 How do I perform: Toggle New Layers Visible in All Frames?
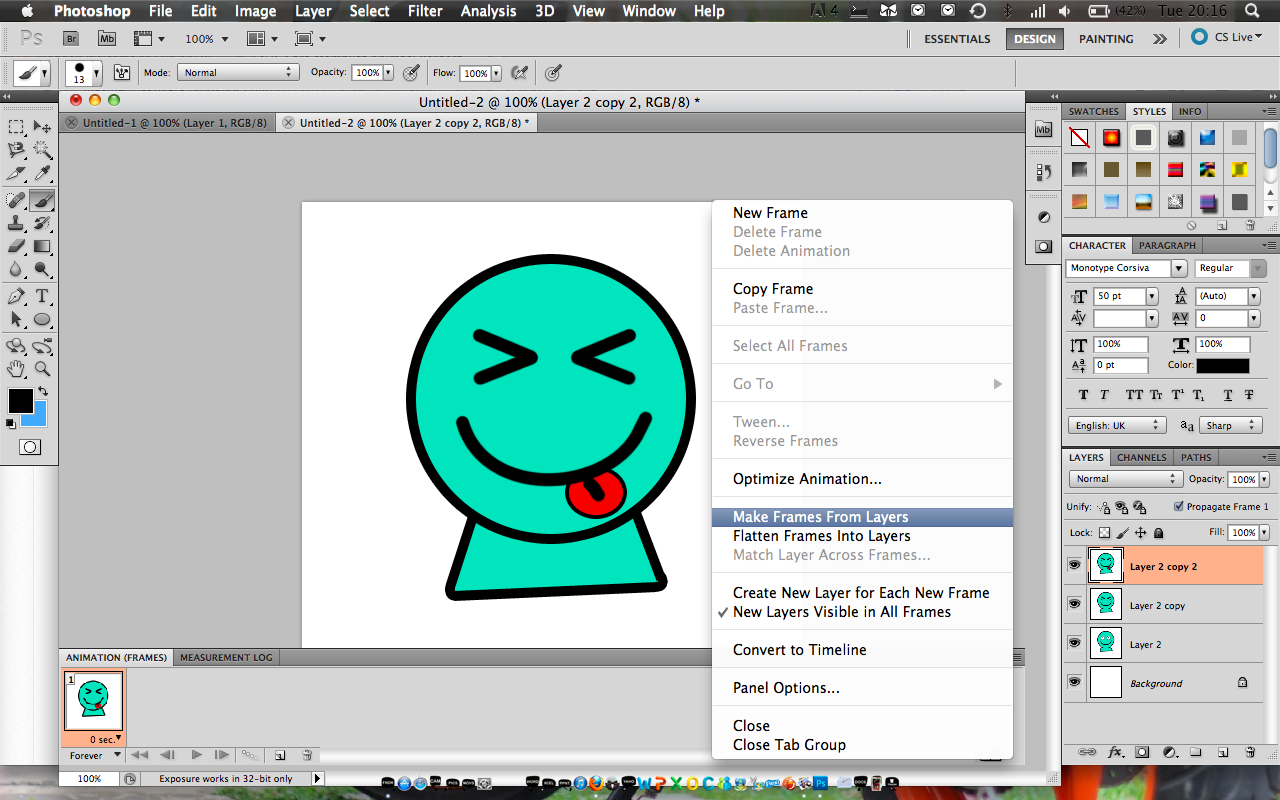pos(842,612)
